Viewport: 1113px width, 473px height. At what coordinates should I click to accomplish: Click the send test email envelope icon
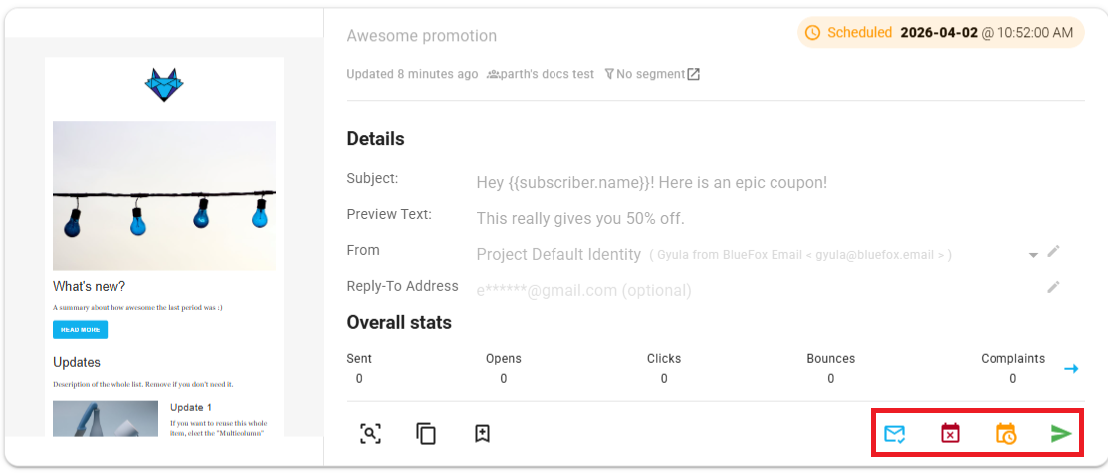click(894, 434)
